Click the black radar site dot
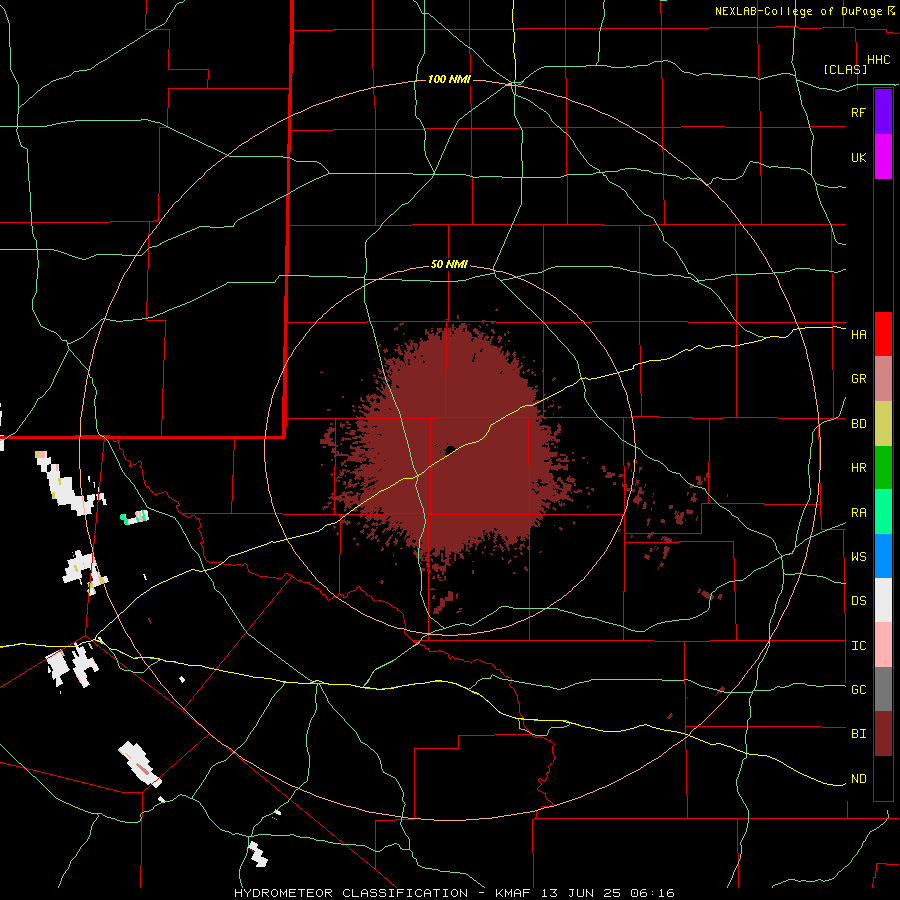 [x=450, y=450]
